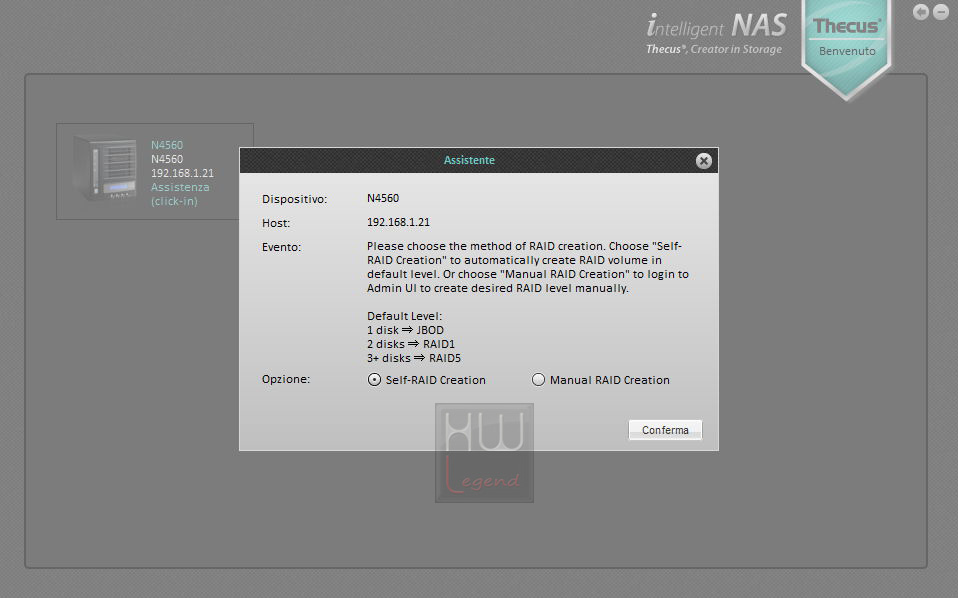This screenshot has width=958, height=598.
Task: Click the Intelligent NAS logo
Action: click(x=716, y=34)
